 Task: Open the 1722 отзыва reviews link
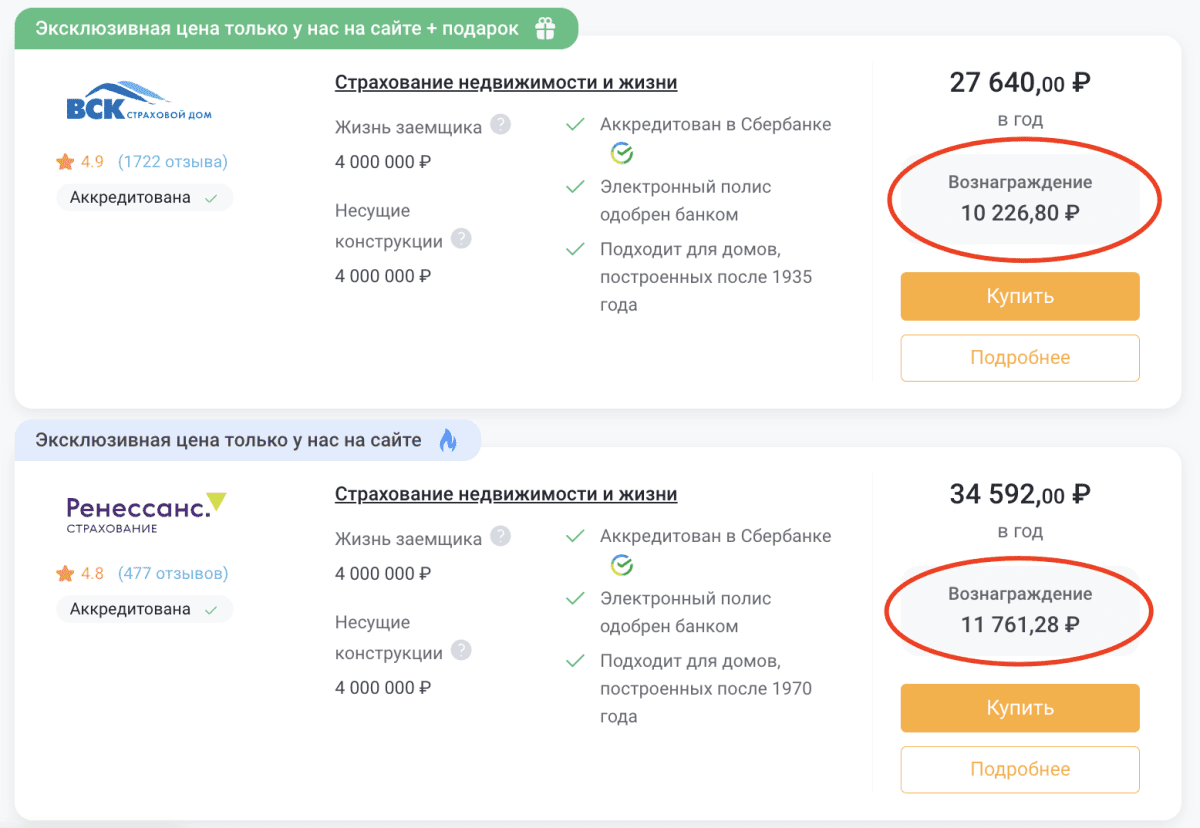click(173, 161)
